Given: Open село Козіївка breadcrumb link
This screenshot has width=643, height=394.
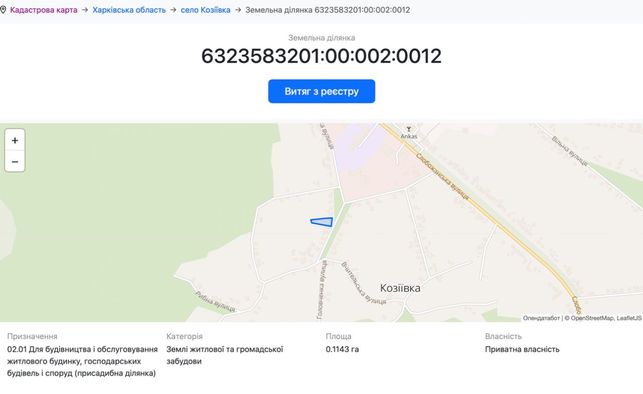Looking at the screenshot, I should tap(205, 10).
